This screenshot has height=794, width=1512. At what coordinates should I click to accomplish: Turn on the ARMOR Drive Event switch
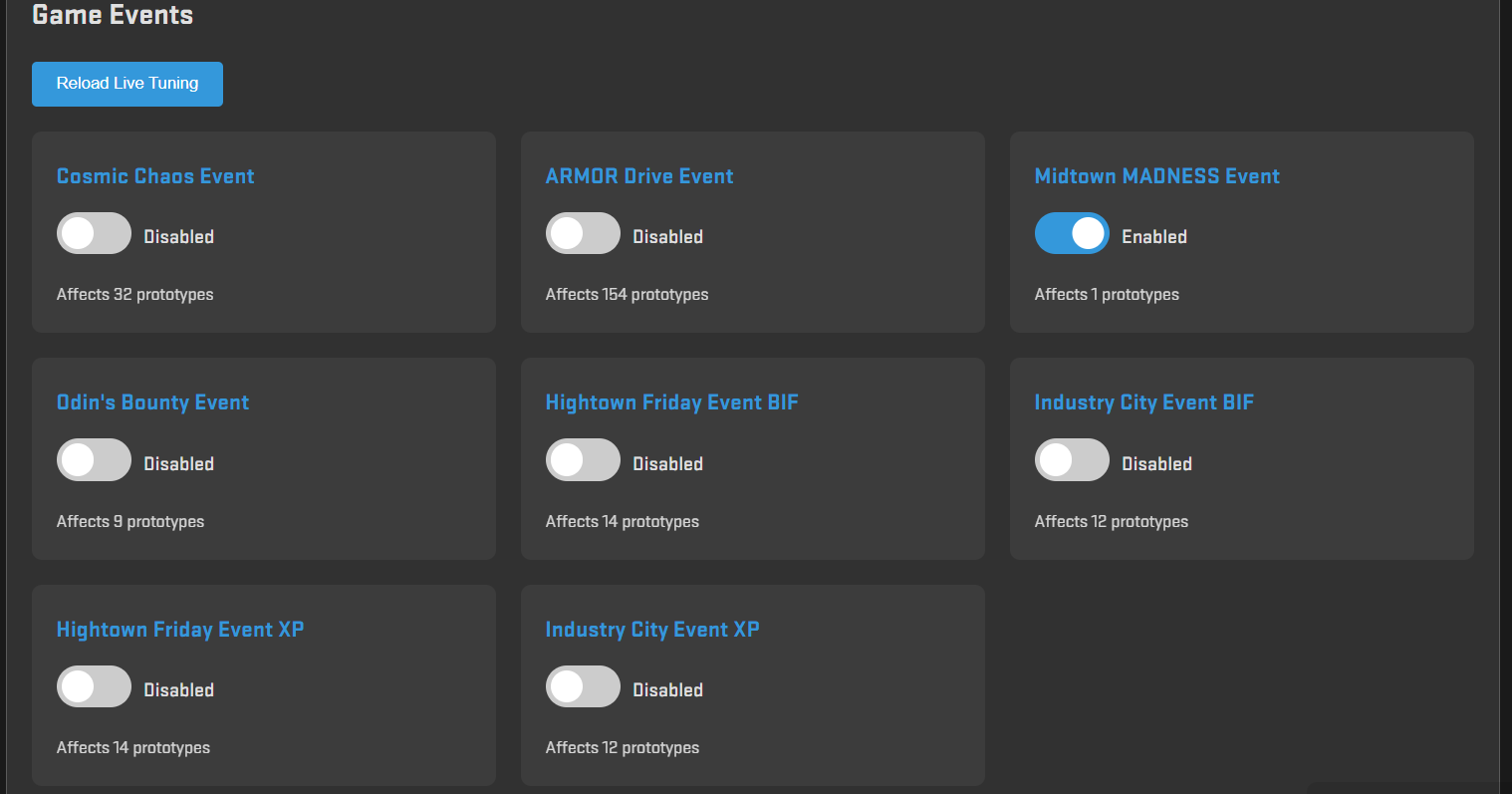point(583,234)
